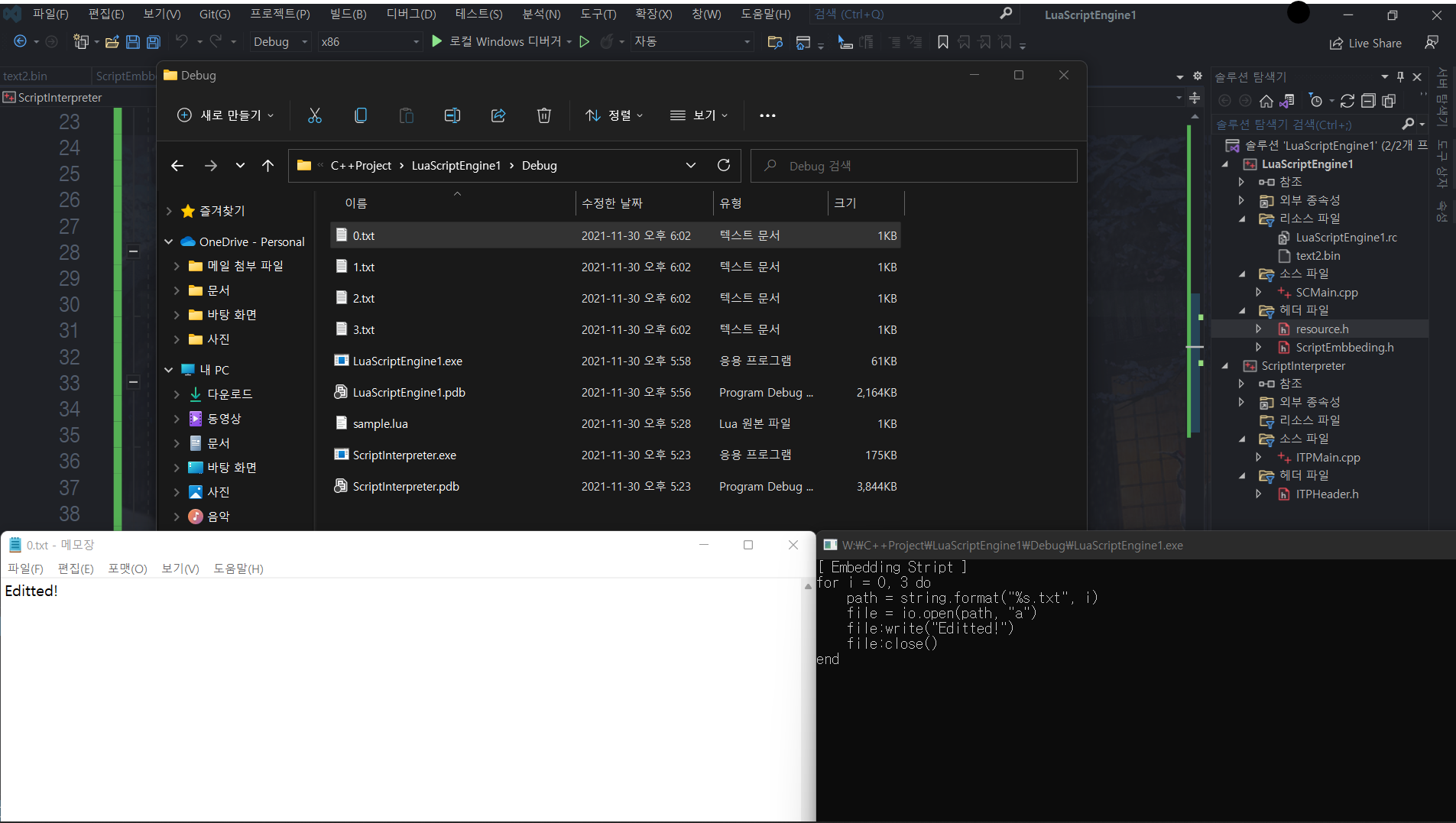Expand Favorites (즐겨찾기) in navigation pane
This screenshot has width=1456, height=823.
[169, 211]
